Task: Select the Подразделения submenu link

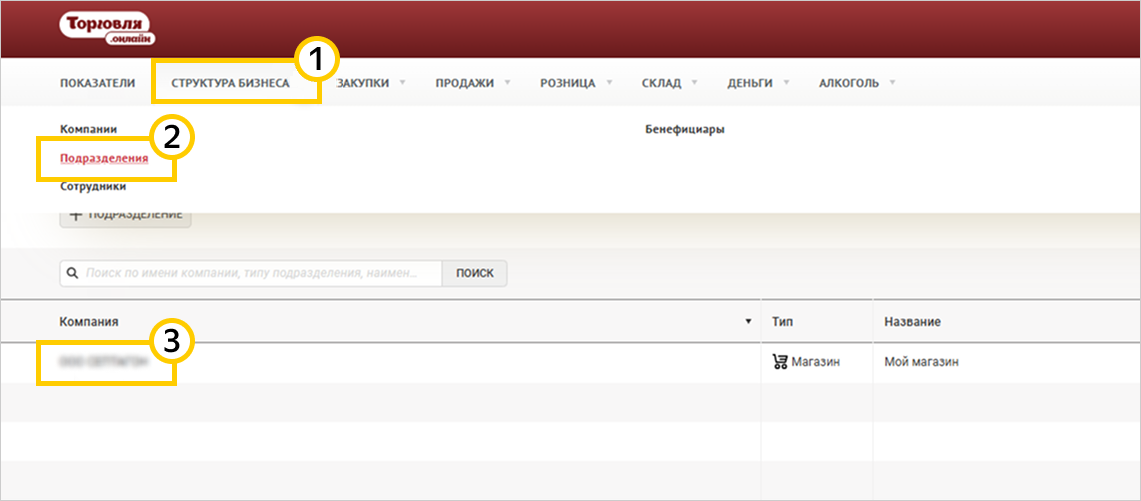Action: (104, 158)
